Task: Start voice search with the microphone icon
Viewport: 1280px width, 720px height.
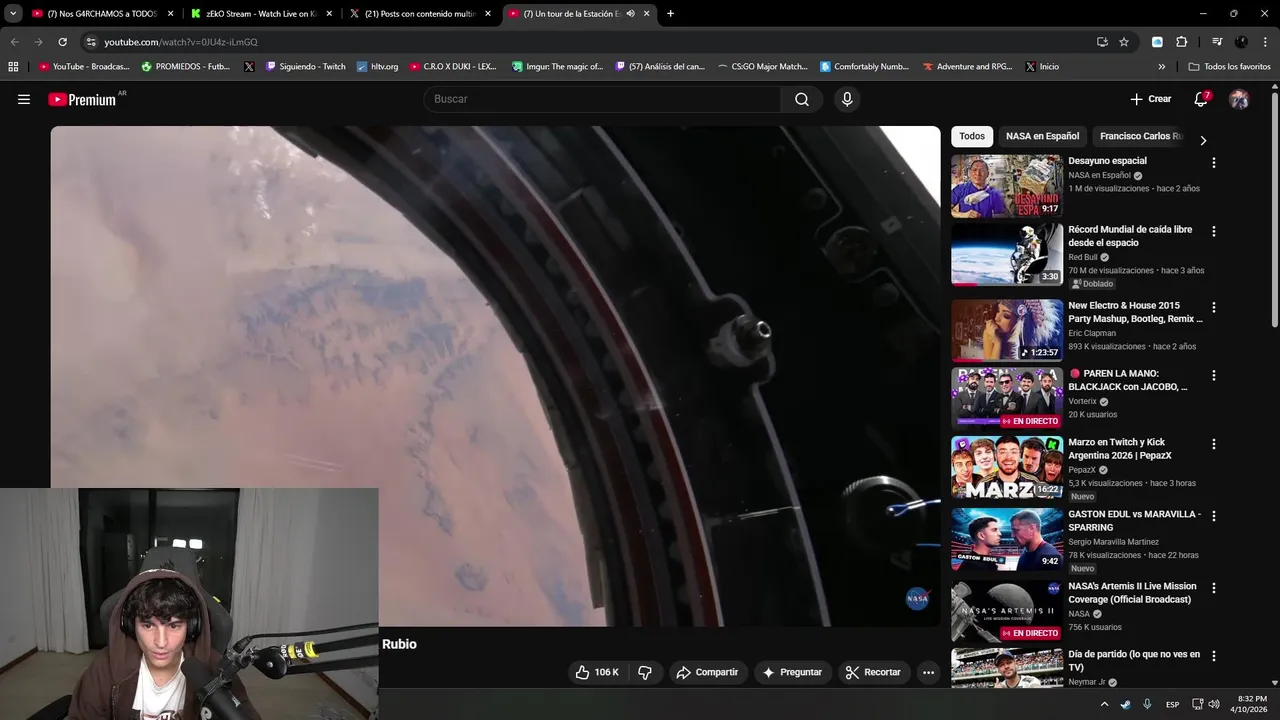Action: pyautogui.click(x=847, y=99)
